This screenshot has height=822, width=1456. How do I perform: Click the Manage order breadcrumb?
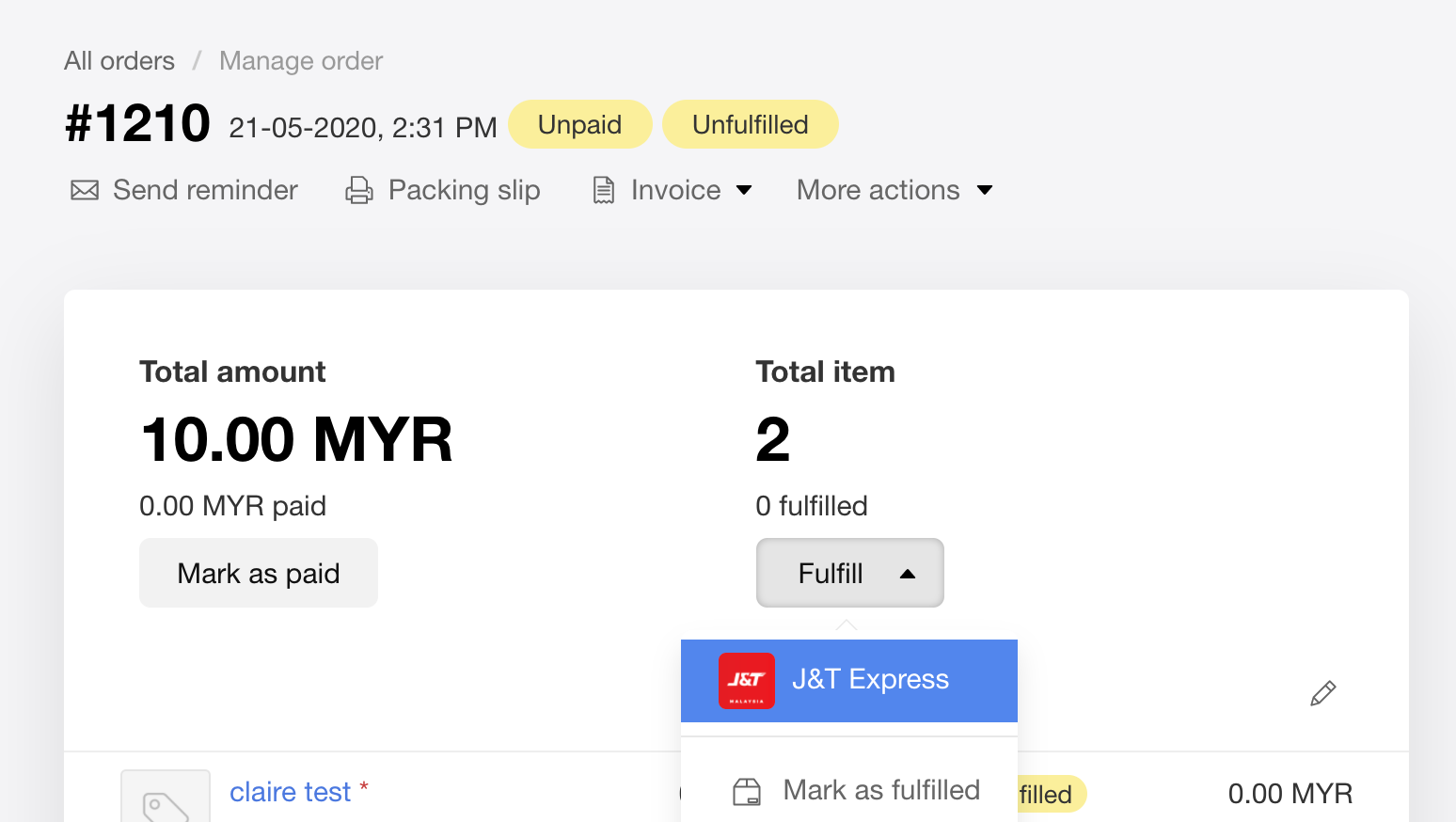(x=301, y=61)
